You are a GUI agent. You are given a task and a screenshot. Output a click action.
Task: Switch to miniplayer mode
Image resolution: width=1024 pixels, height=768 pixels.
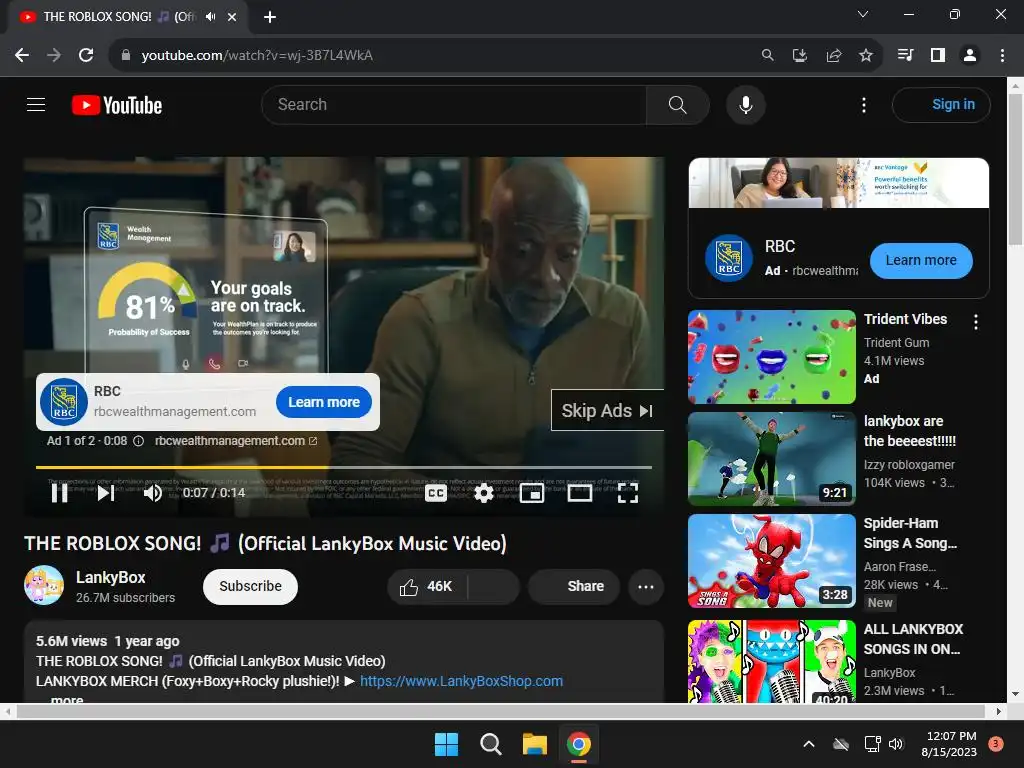(532, 493)
